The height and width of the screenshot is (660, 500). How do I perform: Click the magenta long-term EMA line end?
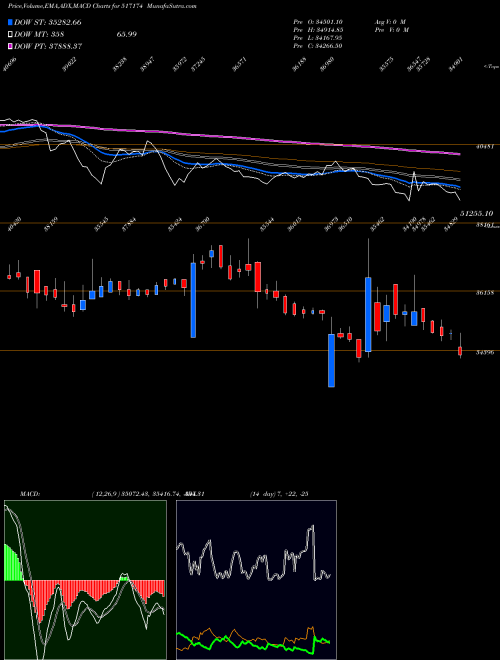[x=458, y=154]
